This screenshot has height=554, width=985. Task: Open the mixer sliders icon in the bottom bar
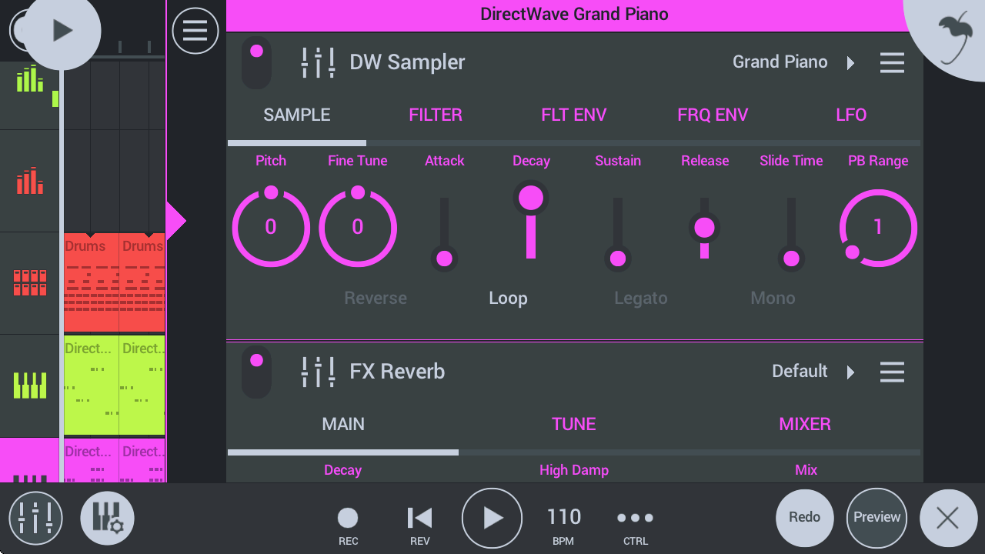35,518
